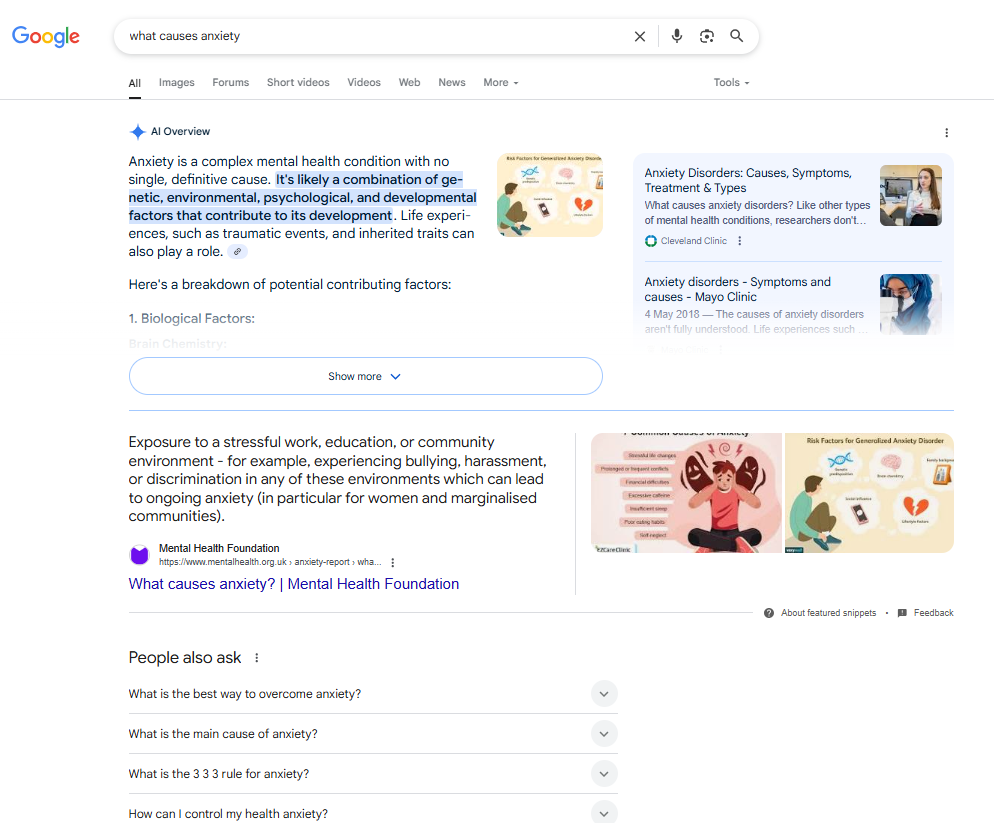
Task: Click the About featured snippets link
Action: (828, 613)
